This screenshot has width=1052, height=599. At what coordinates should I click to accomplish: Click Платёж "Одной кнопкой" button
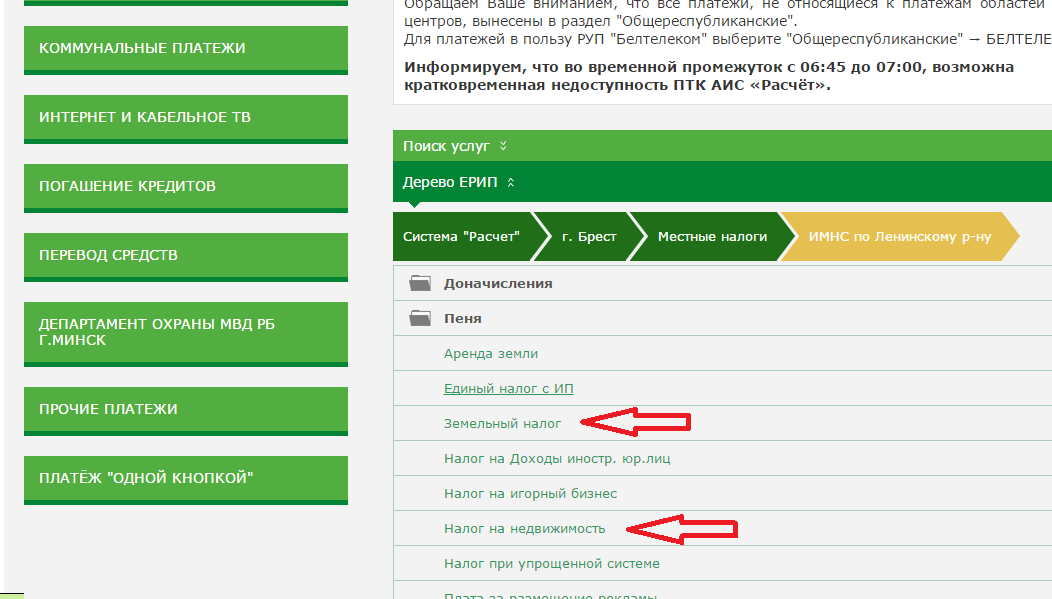(x=185, y=479)
